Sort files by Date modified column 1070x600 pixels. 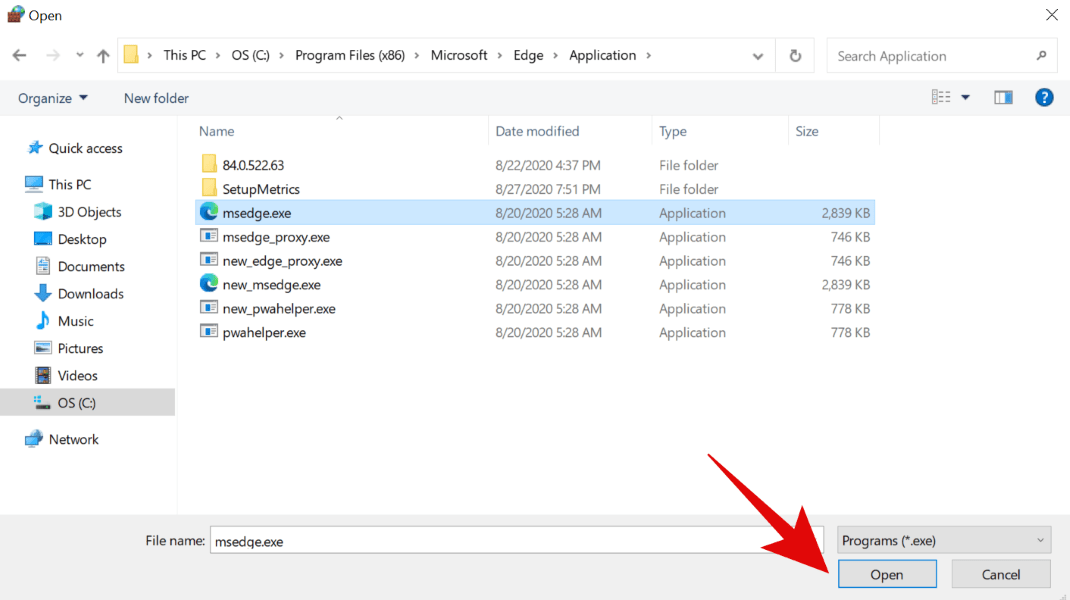[537, 131]
